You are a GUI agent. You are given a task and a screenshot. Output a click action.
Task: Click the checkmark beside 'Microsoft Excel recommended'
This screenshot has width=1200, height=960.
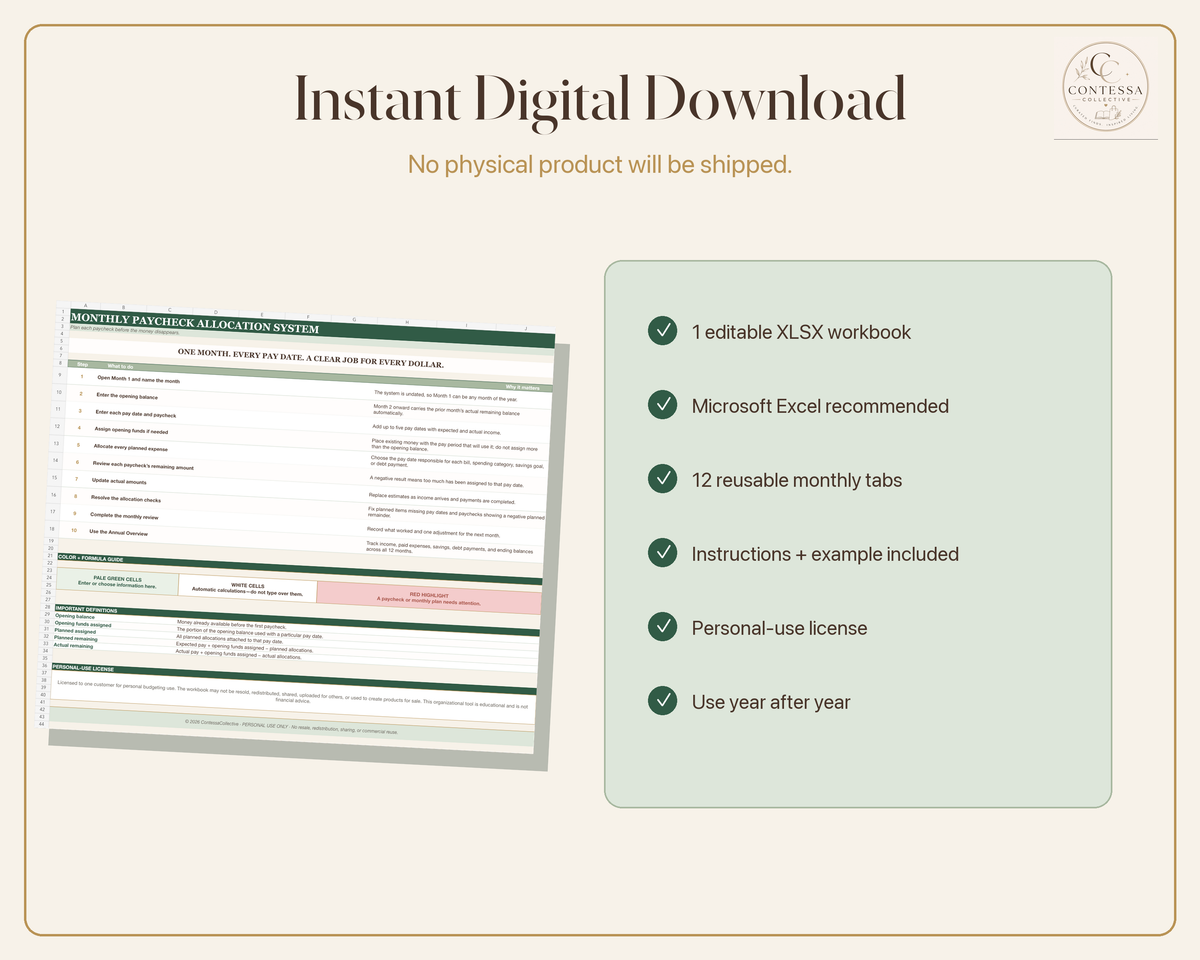[662, 405]
